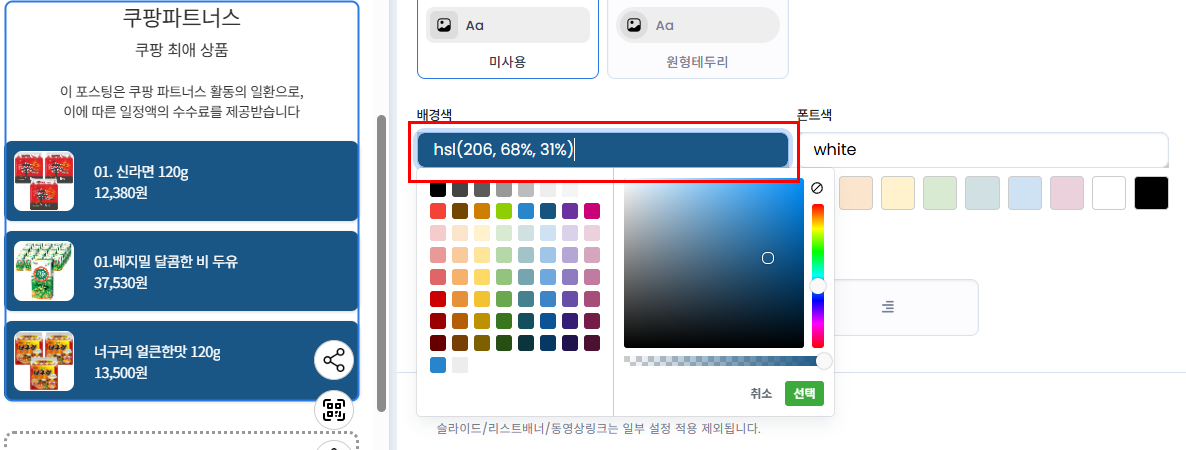
Task: Click the 신라면 product thumbnail
Action: coord(44,181)
